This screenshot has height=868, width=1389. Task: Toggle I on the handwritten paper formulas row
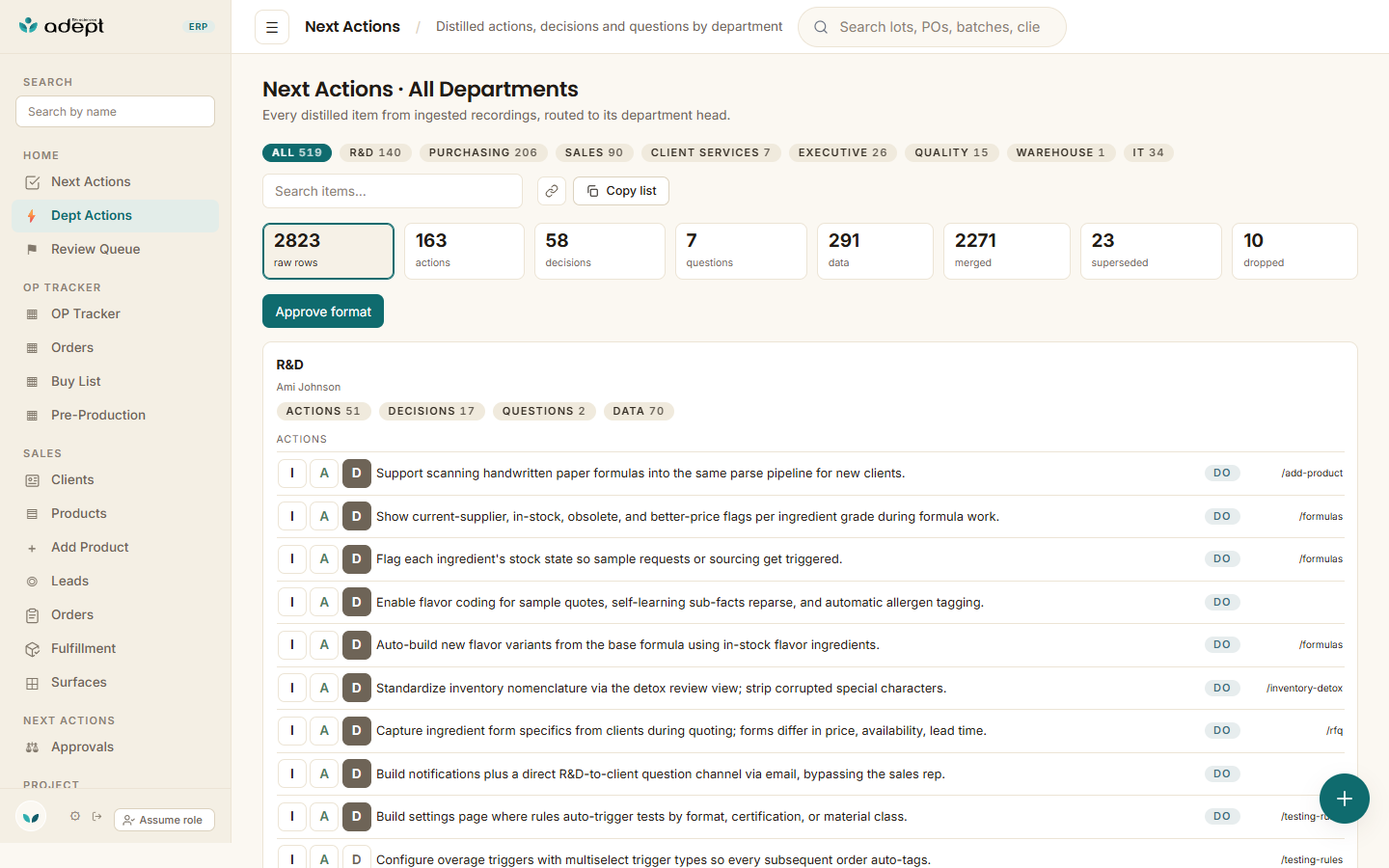pos(292,474)
